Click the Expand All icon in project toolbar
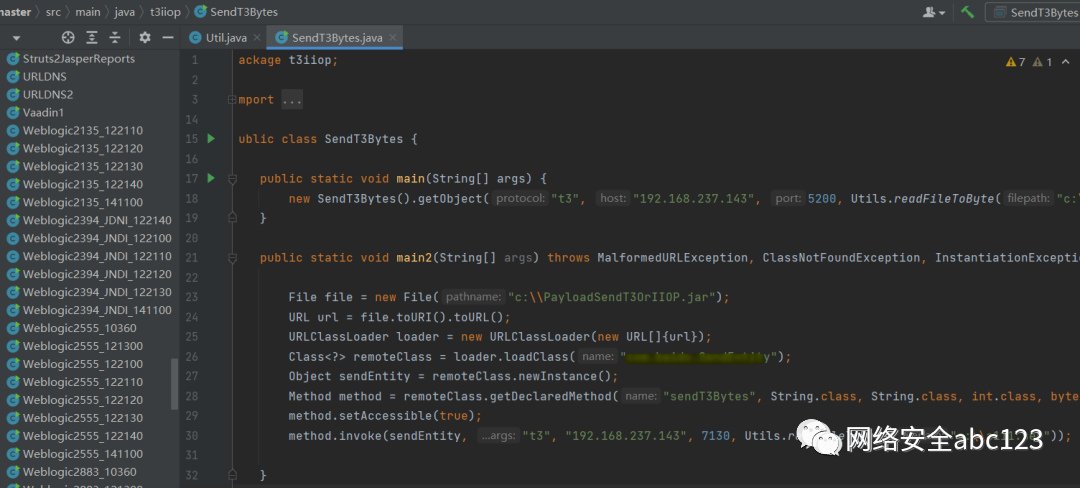 tap(92, 37)
